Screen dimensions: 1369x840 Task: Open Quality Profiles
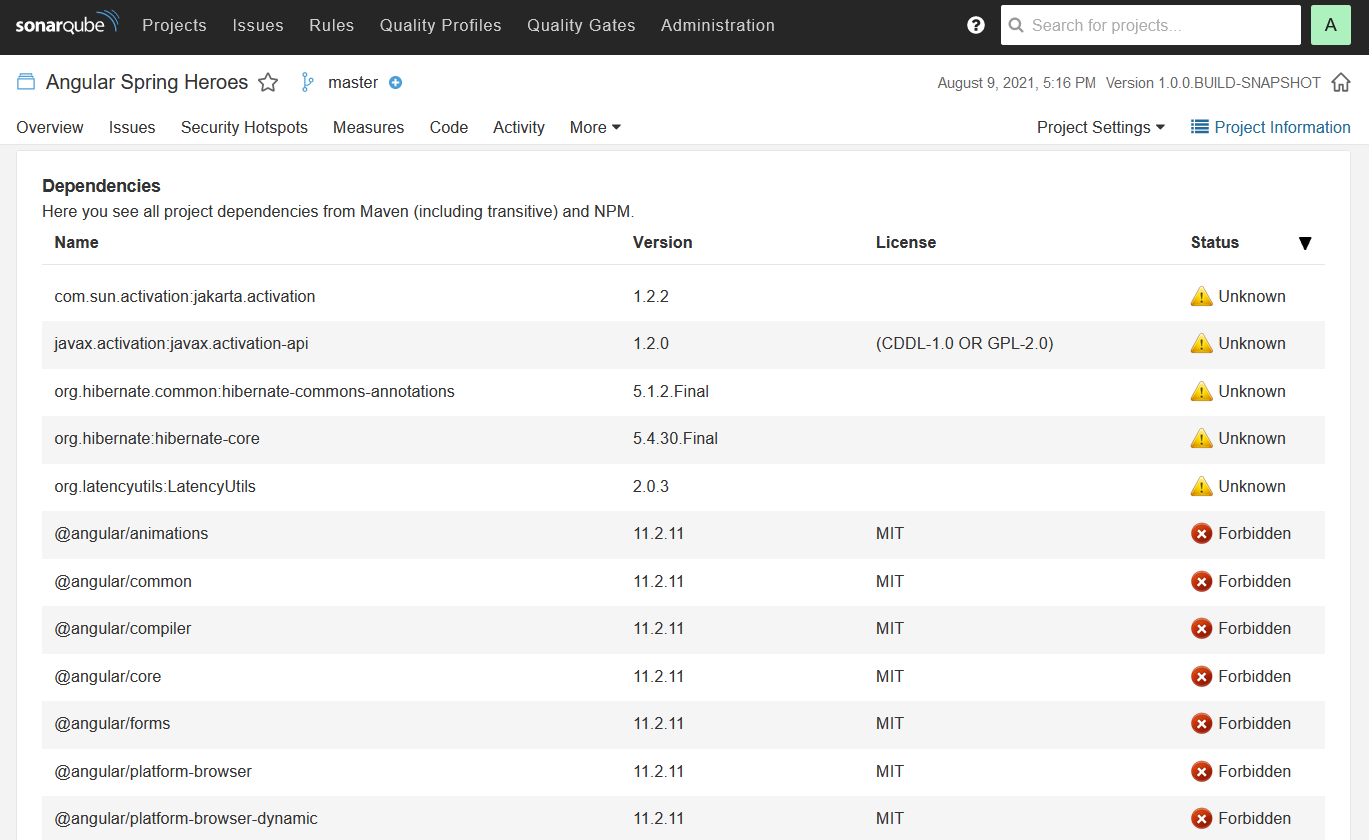pyautogui.click(x=441, y=25)
